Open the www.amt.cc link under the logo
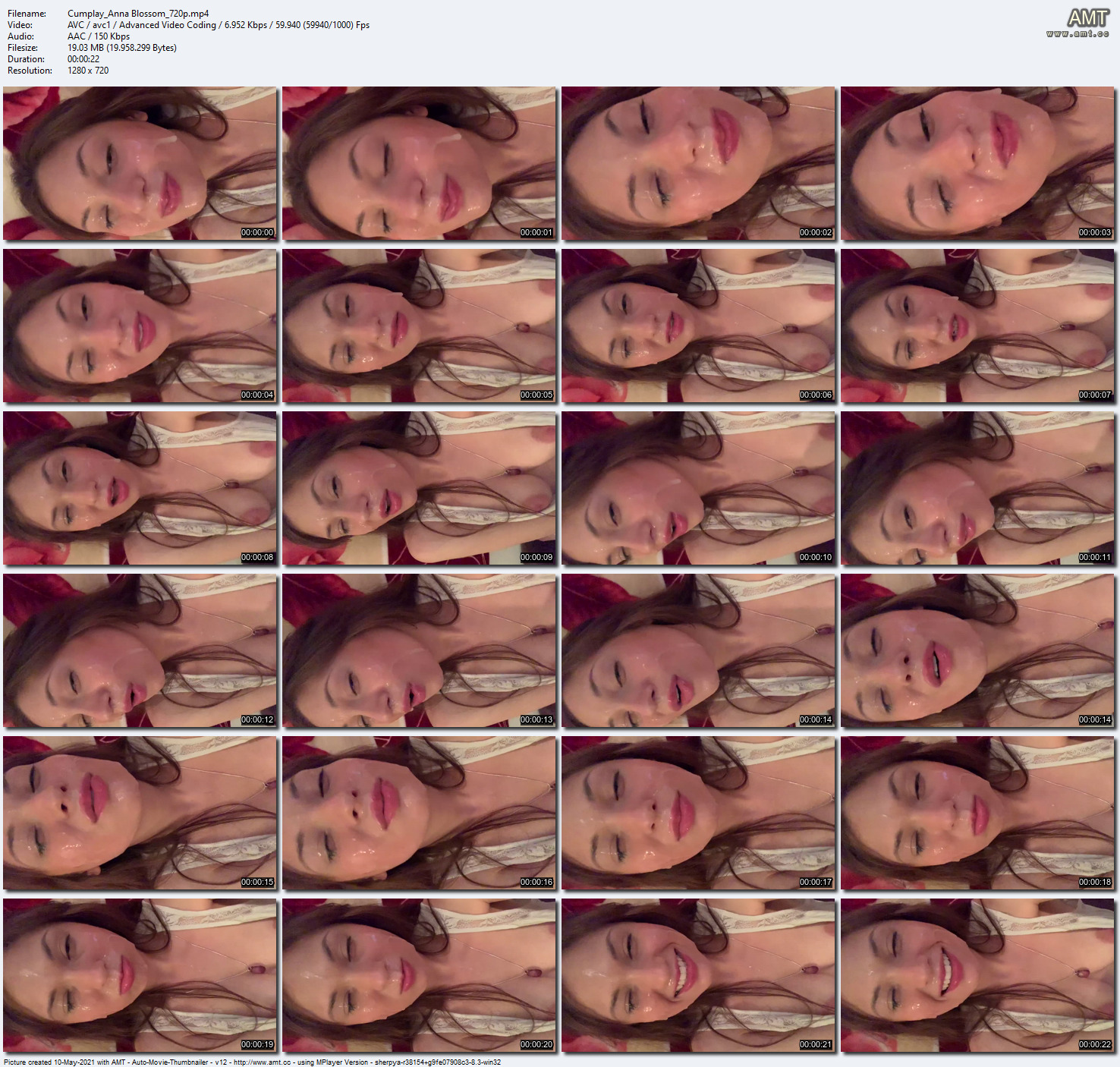 (x=1078, y=34)
